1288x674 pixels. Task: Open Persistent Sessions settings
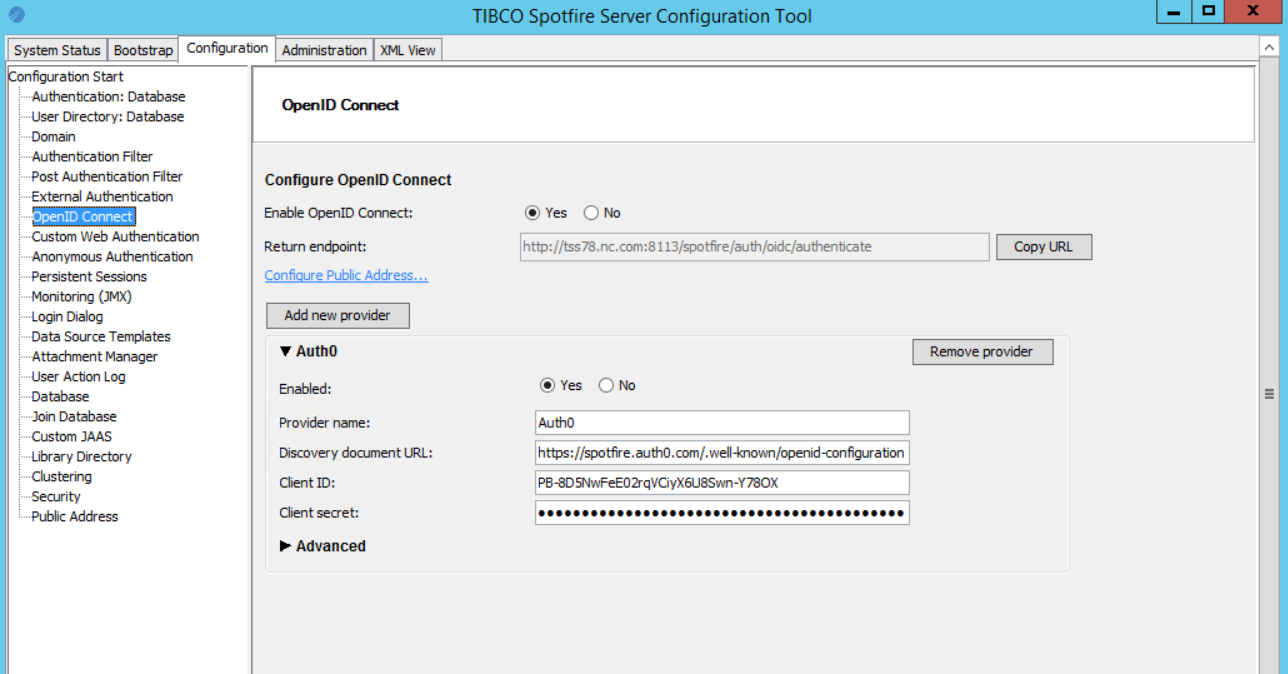click(89, 277)
